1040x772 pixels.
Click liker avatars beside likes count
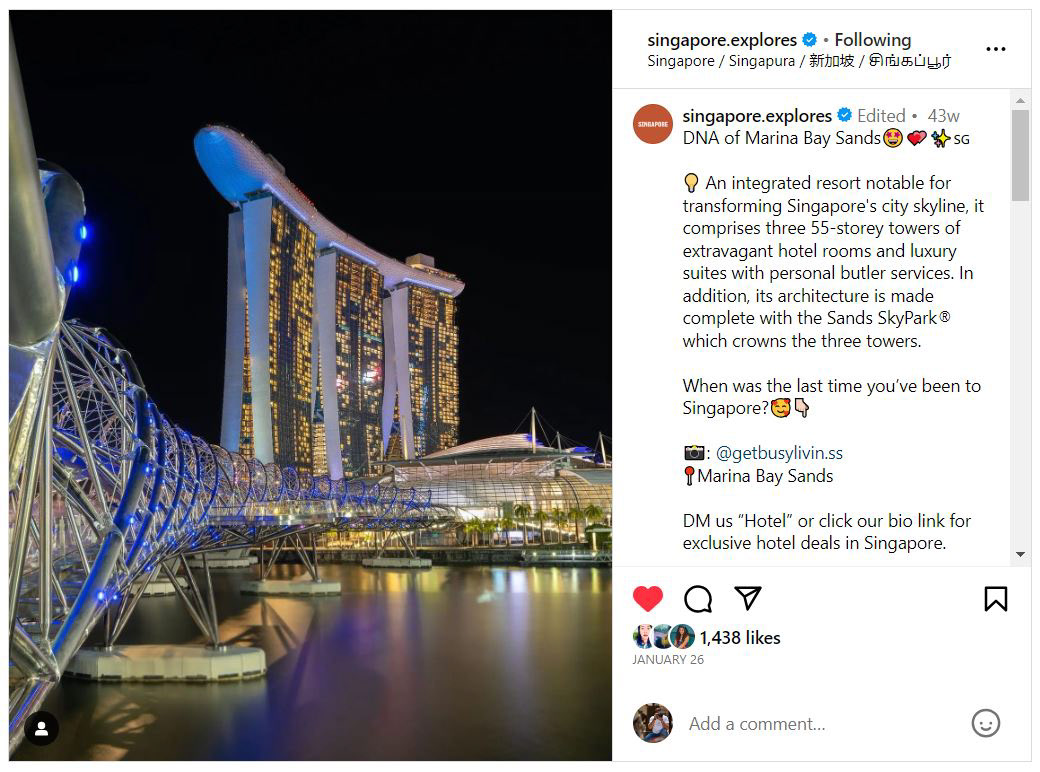pos(663,637)
